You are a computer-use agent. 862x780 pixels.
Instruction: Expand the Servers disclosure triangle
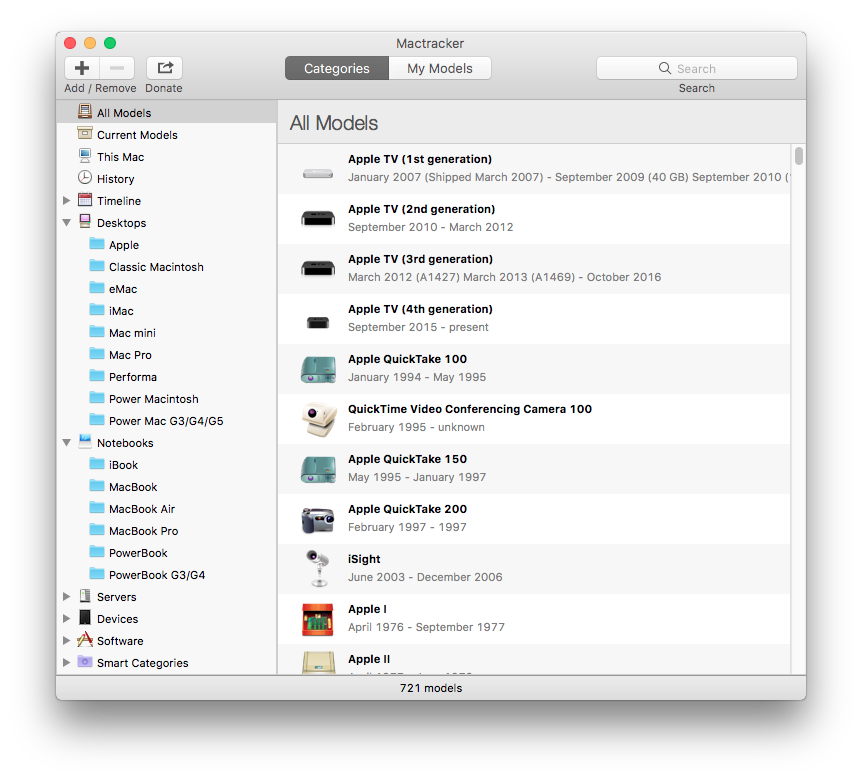click(x=67, y=597)
